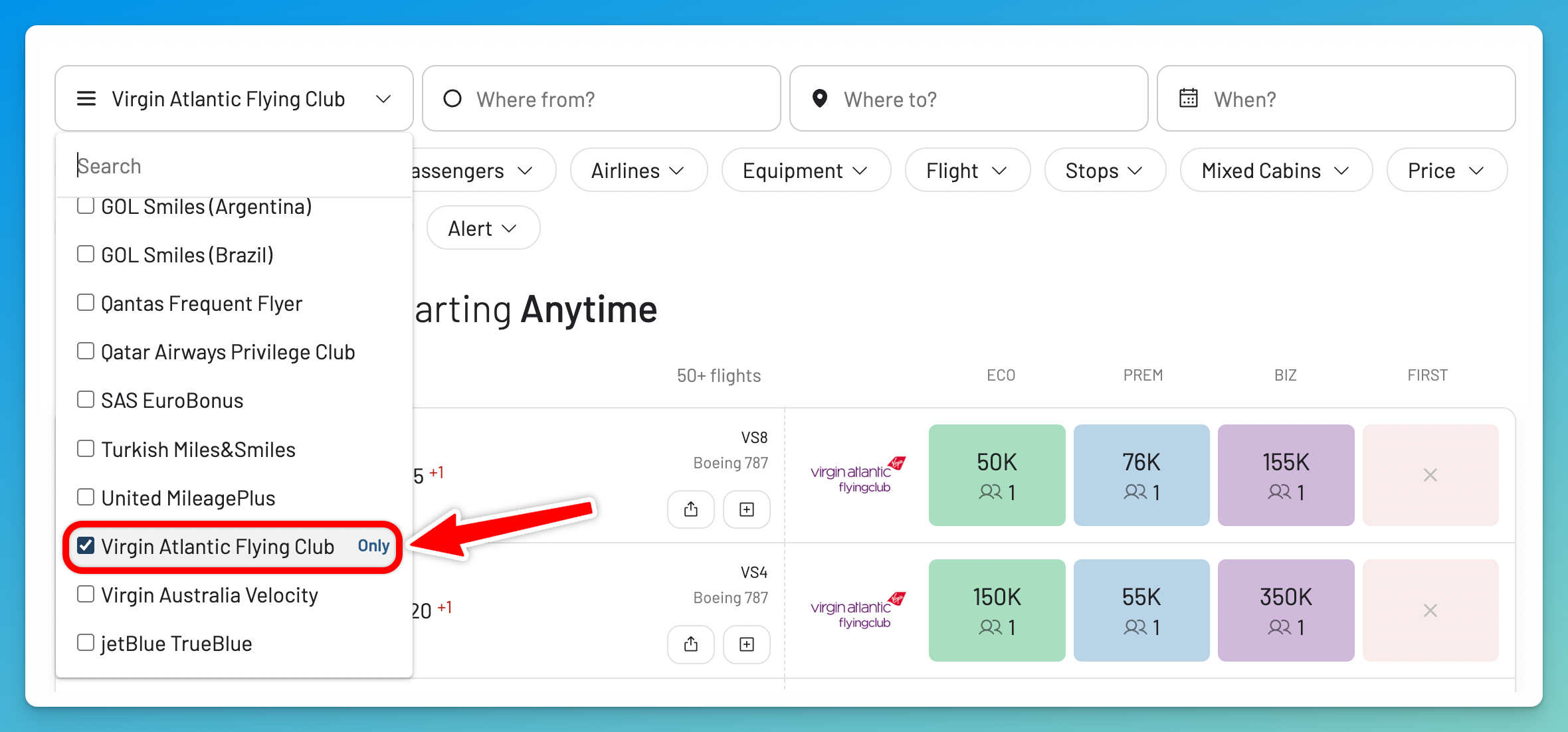Screen dimensions: 1568x732
Task: Tick the SAS EuroBonus checkbox
Action: click(x=86, y=399)
